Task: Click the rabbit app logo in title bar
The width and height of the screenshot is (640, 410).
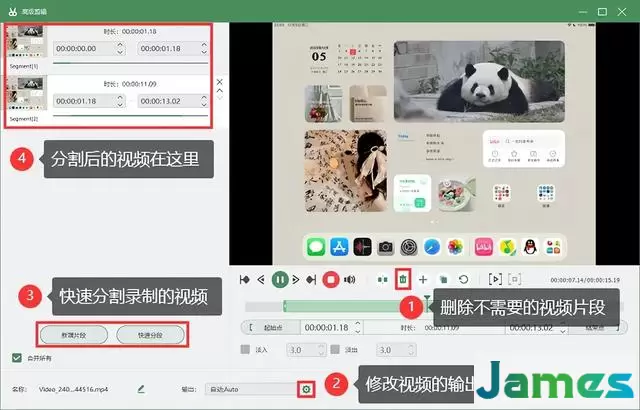Action: click(x=13, y=11)
